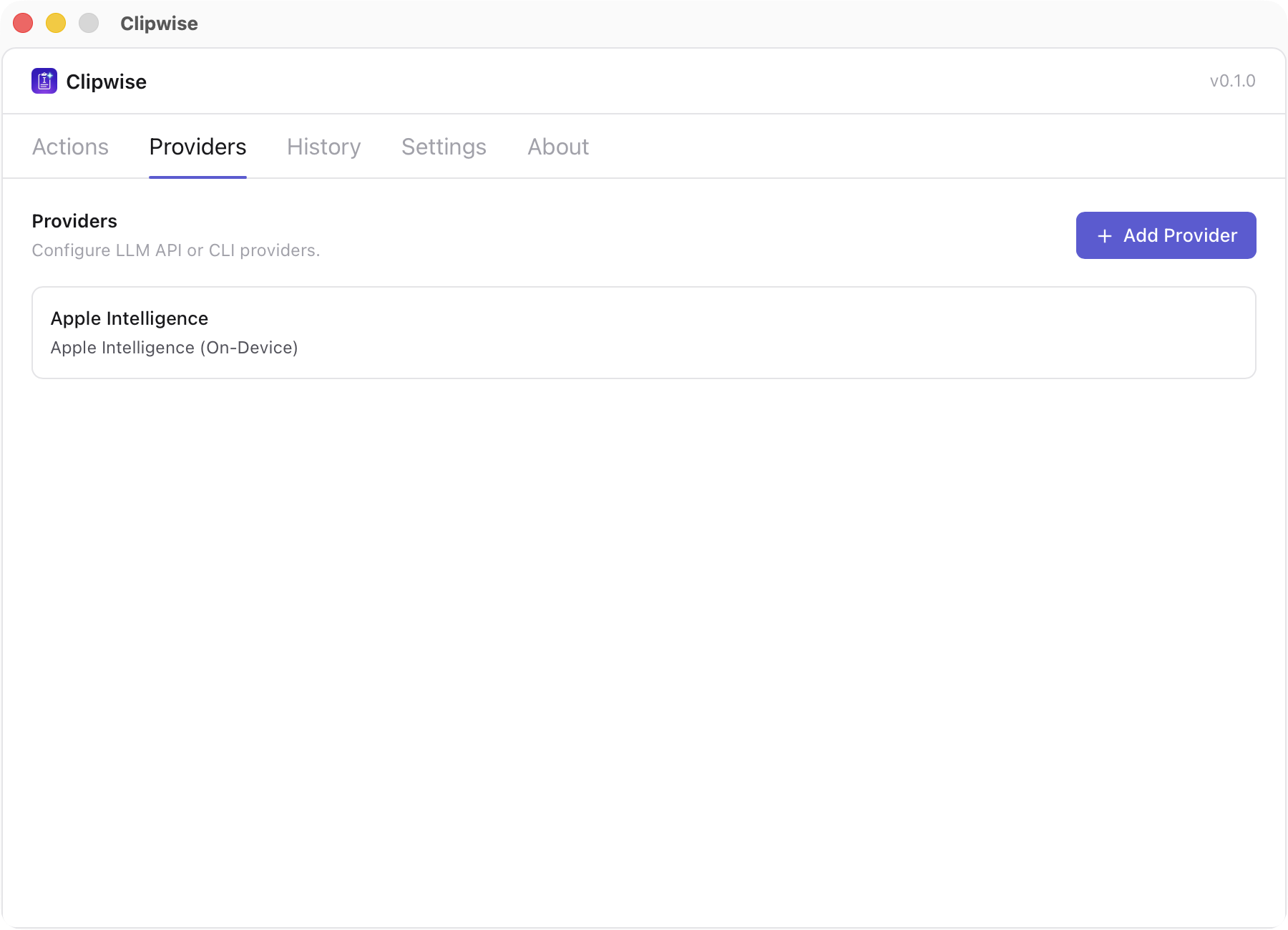The image size is (1288, 930).
Task: Click the v0.1.0 version label
Action: 1232,81
